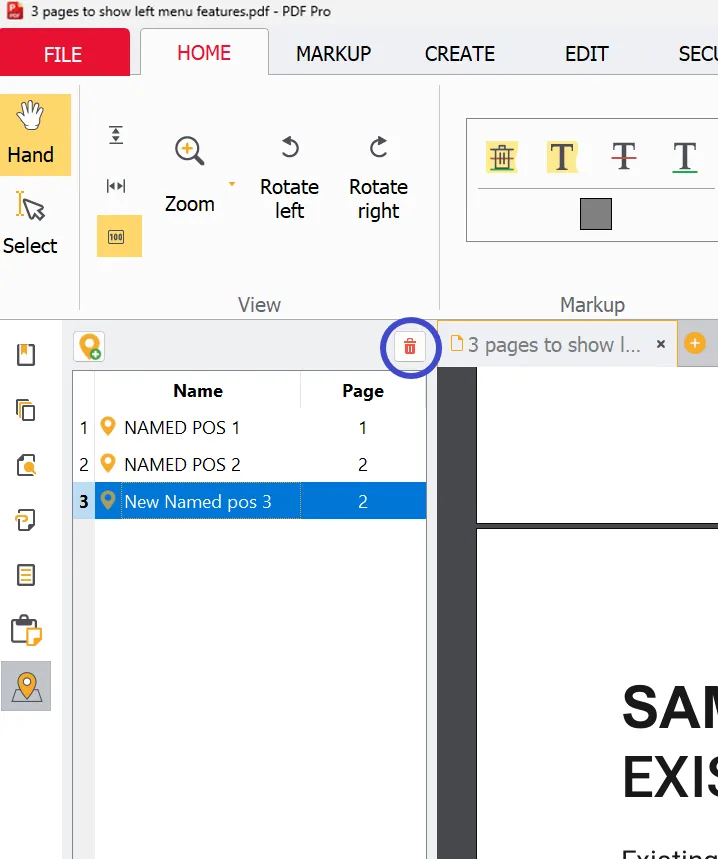Click the PDF Pro app icon in title bar
Screen dimensions: 718x859
(14, 11)
